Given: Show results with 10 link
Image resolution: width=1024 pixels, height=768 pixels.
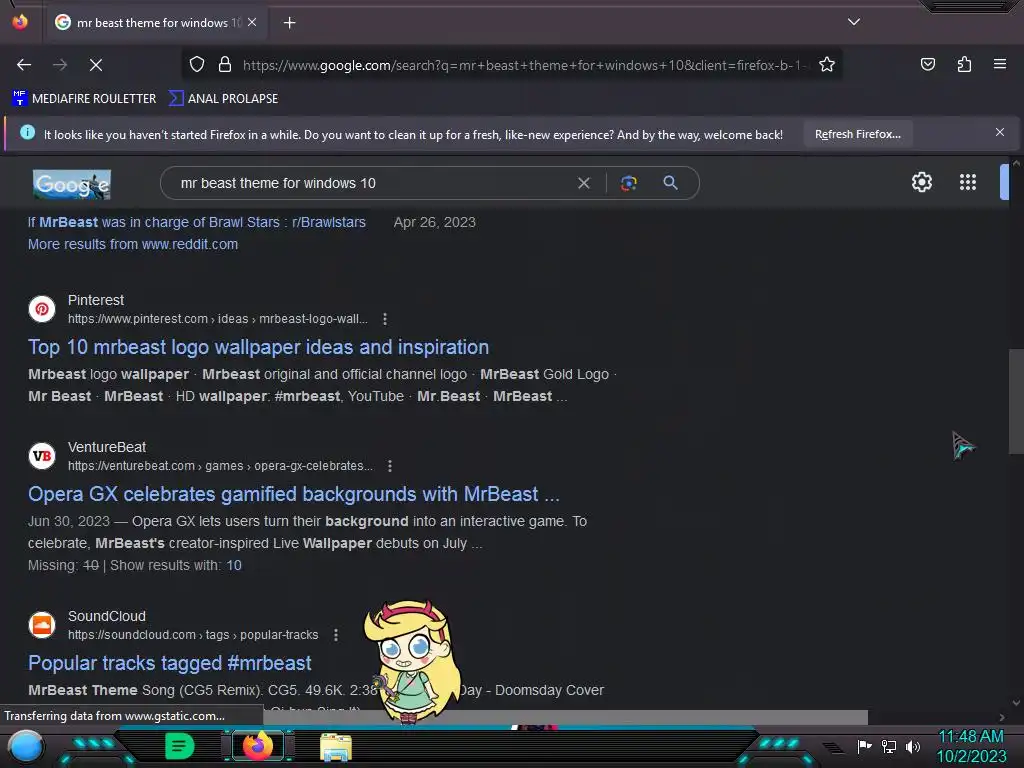Looking at the screenshot, I should [234, 566].
